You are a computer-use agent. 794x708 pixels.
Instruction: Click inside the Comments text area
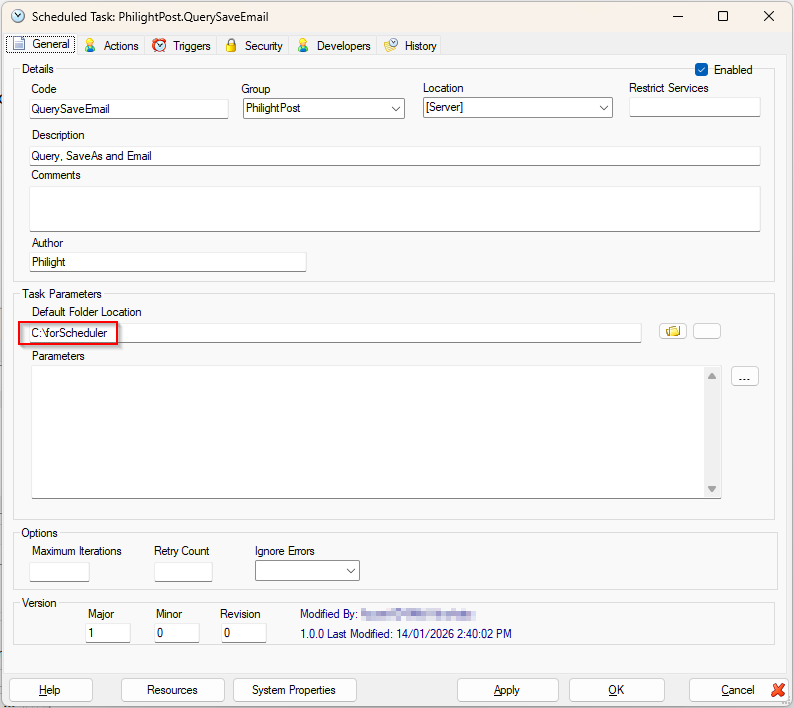(394, 209)
